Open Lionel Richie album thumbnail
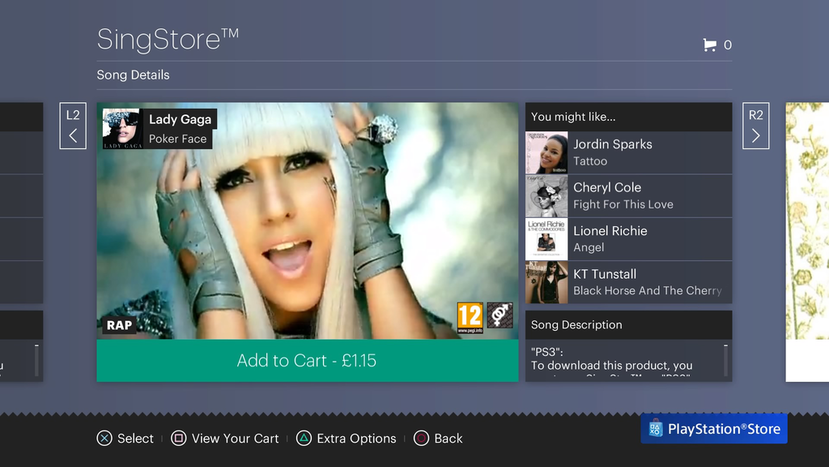Image resolution: width=829 pixels, height=467 pixels. (x=547, y=239)
